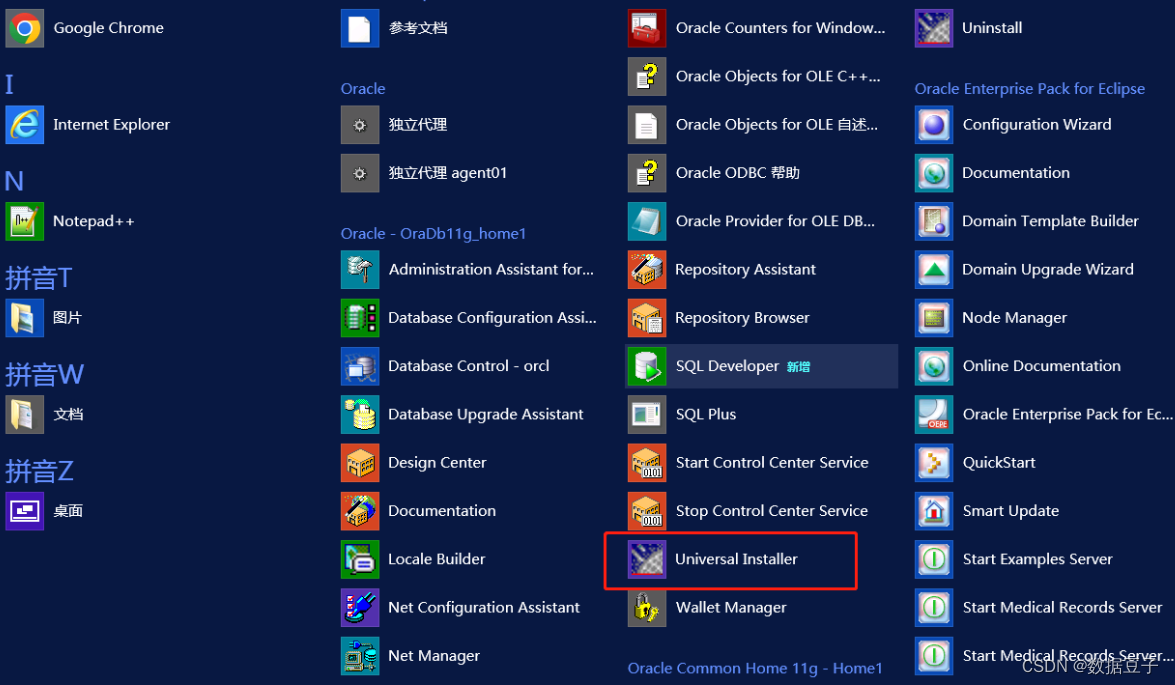Click the letter I group header
1175x685 pixels.
(10, 84)
